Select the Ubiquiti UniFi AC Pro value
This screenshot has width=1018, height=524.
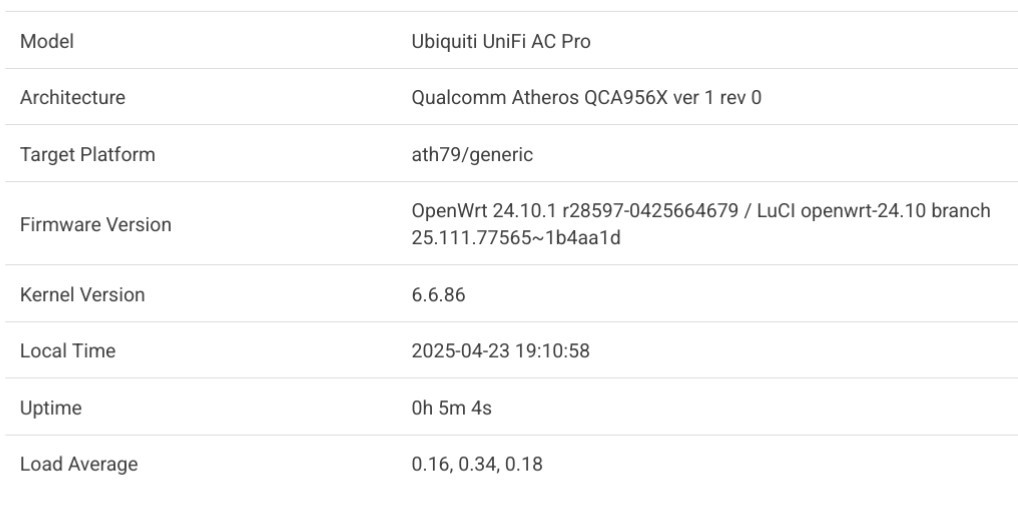tap(501, 42)
